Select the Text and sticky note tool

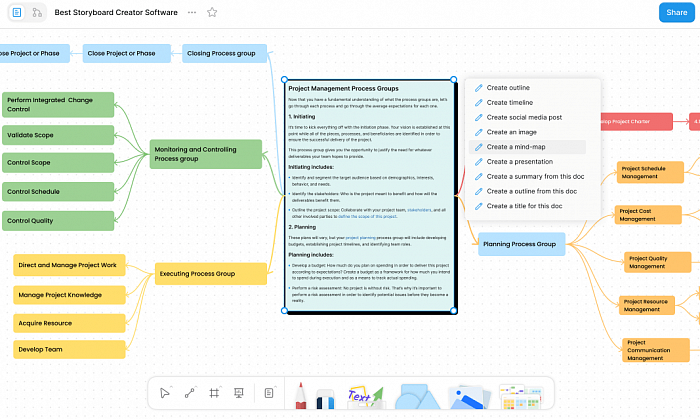coord(365,397)
